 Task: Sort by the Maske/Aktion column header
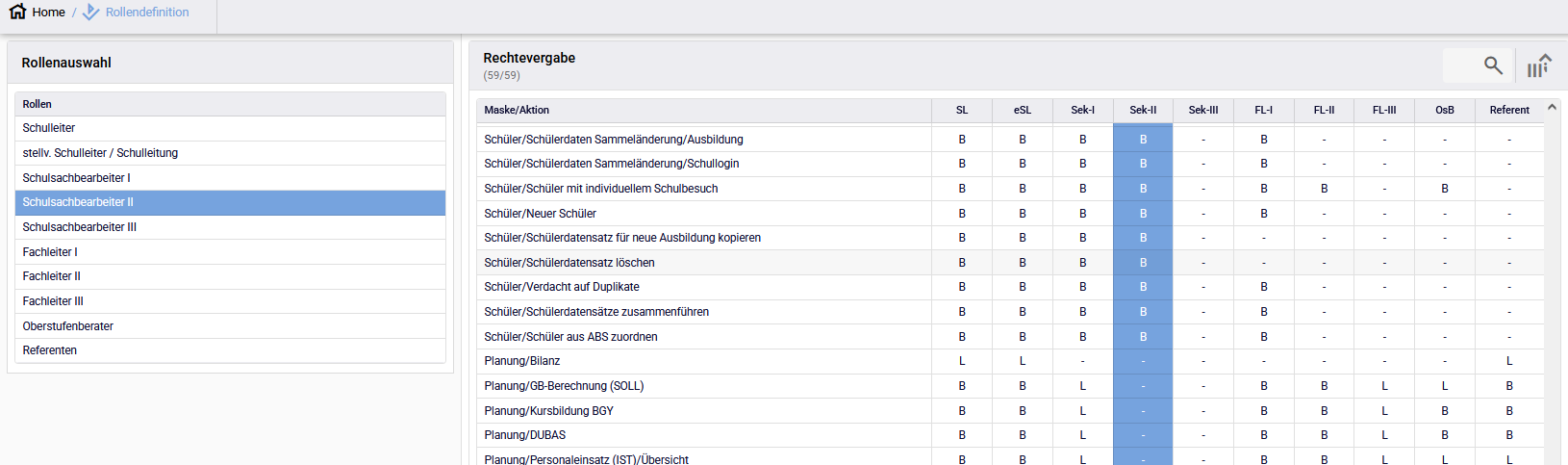pyautogui.click(x=517, y=110)
